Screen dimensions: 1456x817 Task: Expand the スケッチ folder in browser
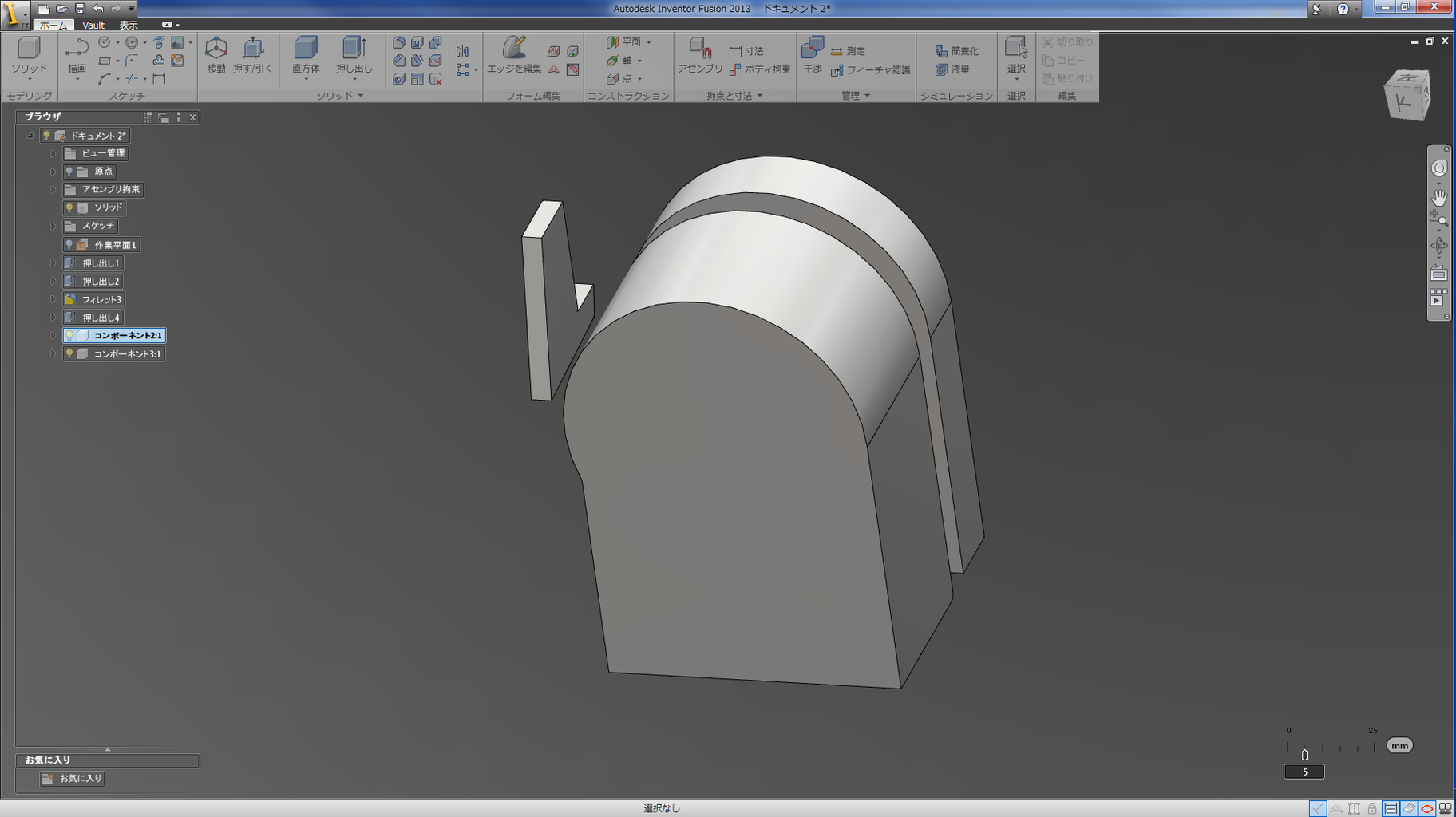53,227
